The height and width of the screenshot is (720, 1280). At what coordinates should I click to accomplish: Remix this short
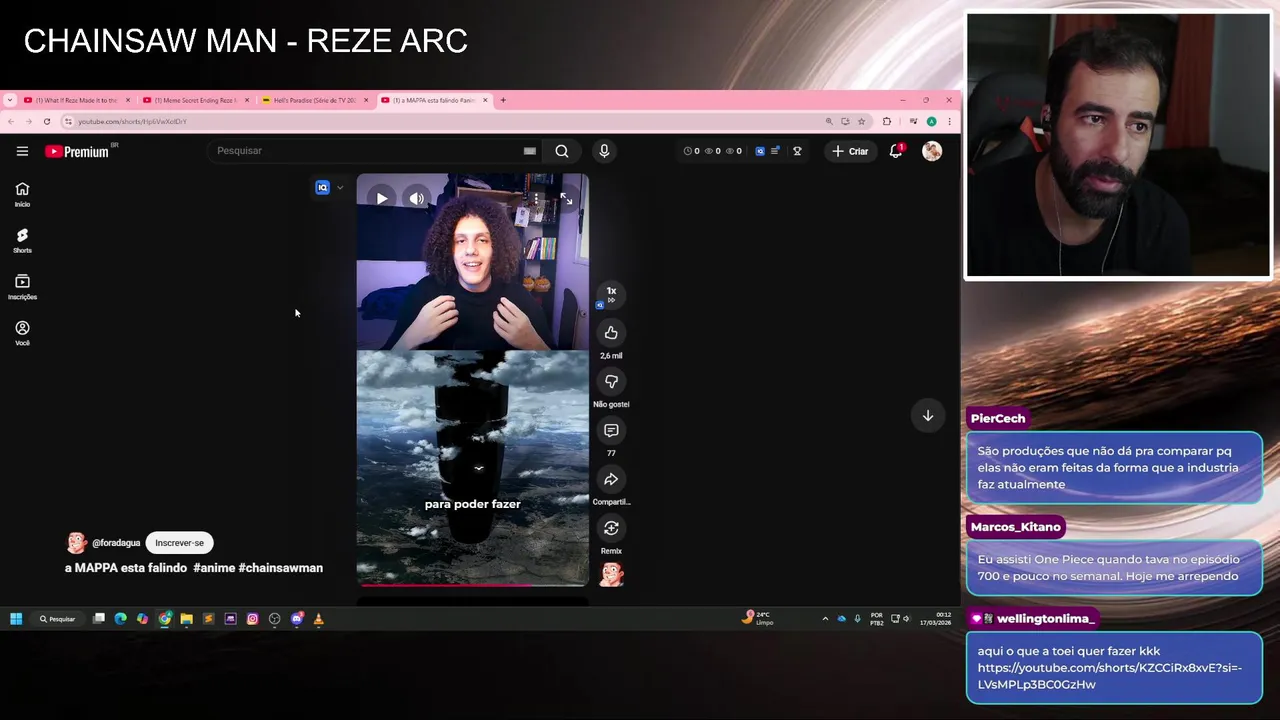click(x=611, y=529)
